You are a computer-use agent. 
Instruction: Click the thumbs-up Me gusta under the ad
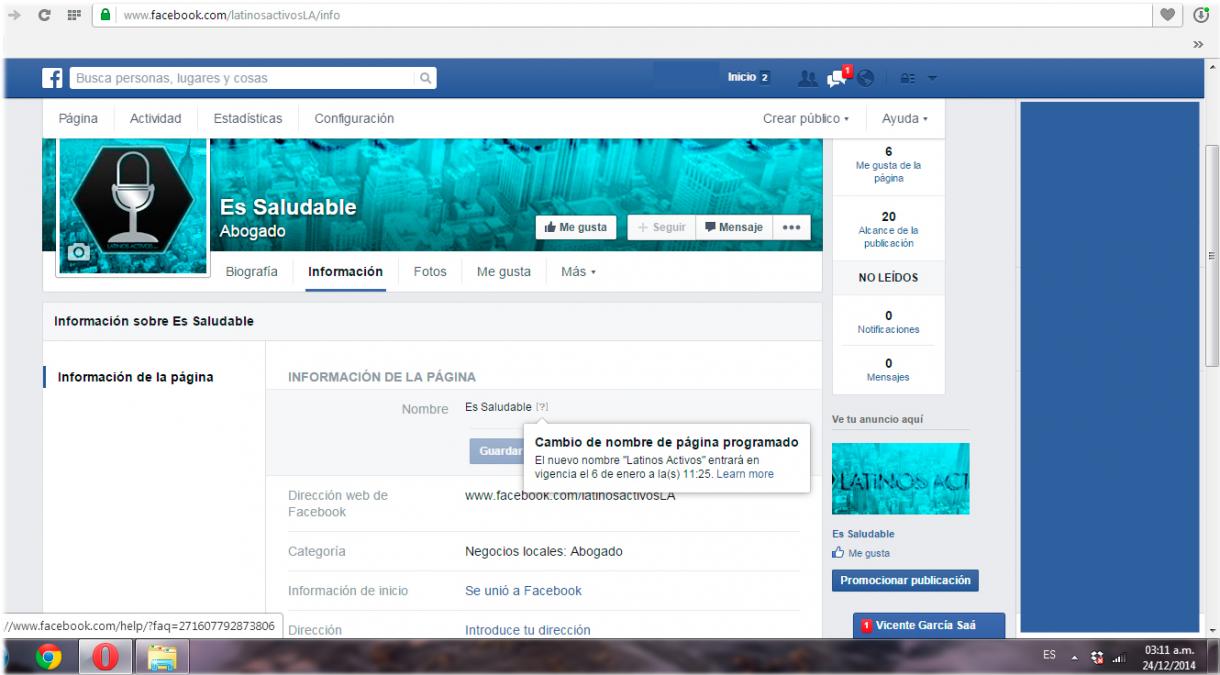861,553
